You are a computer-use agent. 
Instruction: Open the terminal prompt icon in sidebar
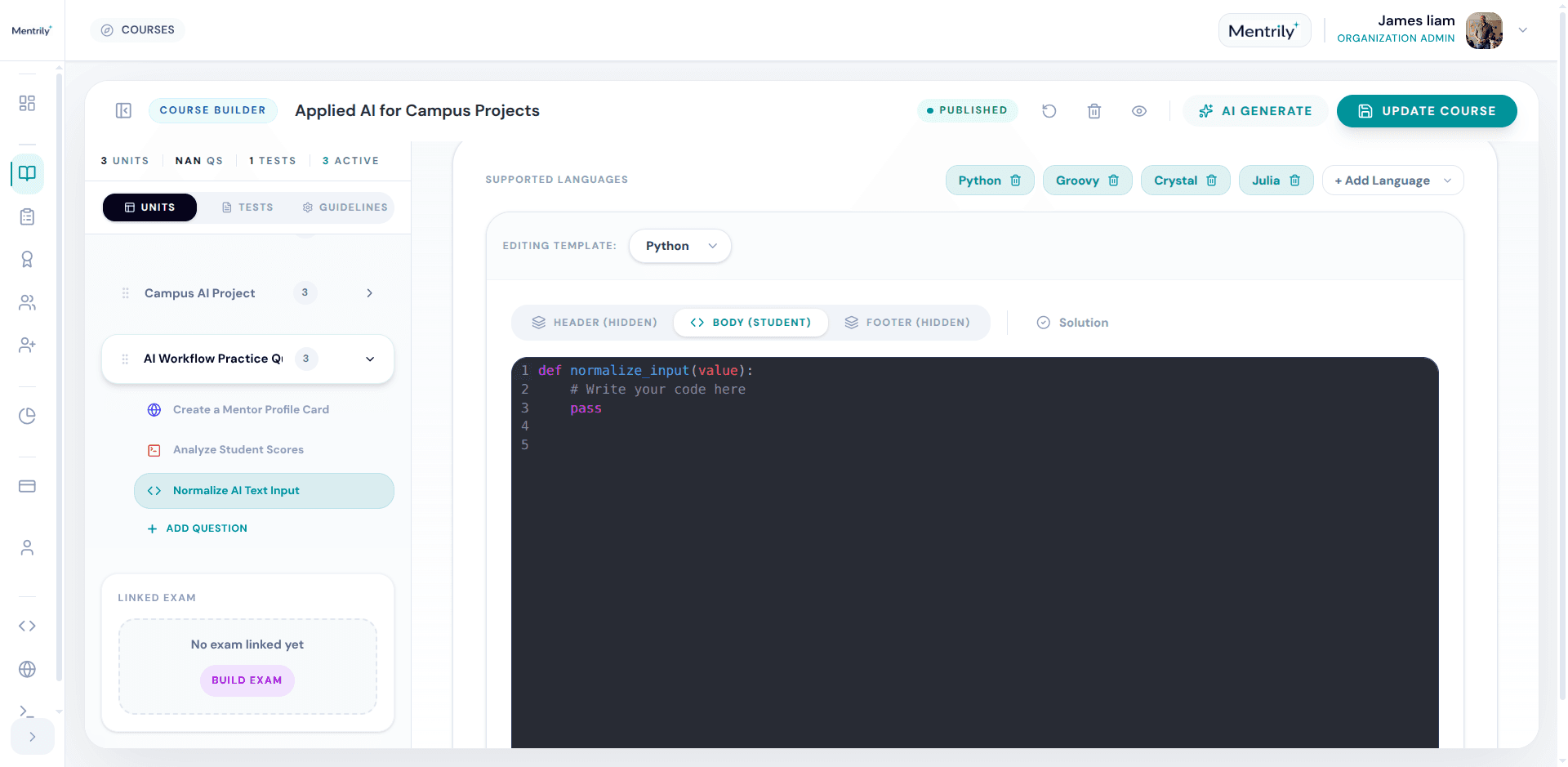(27, 711)
